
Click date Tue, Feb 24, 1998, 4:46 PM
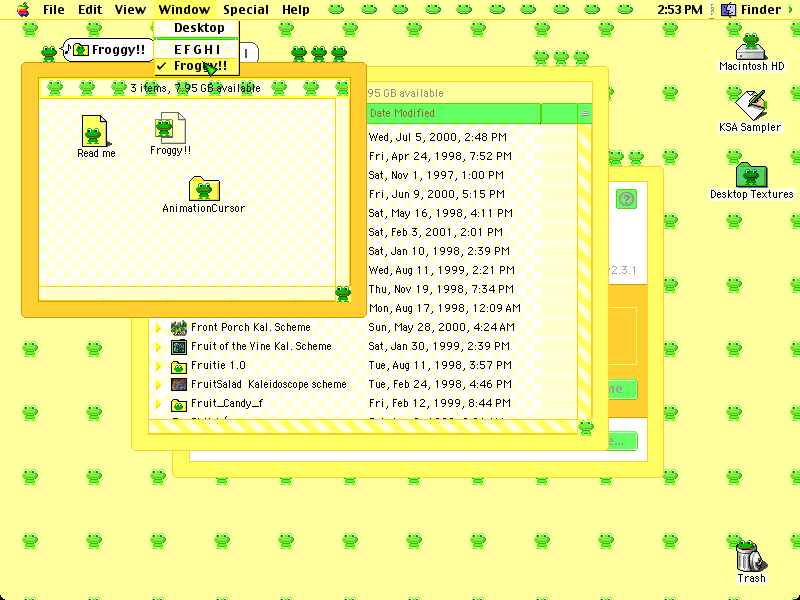coord(440,384)
